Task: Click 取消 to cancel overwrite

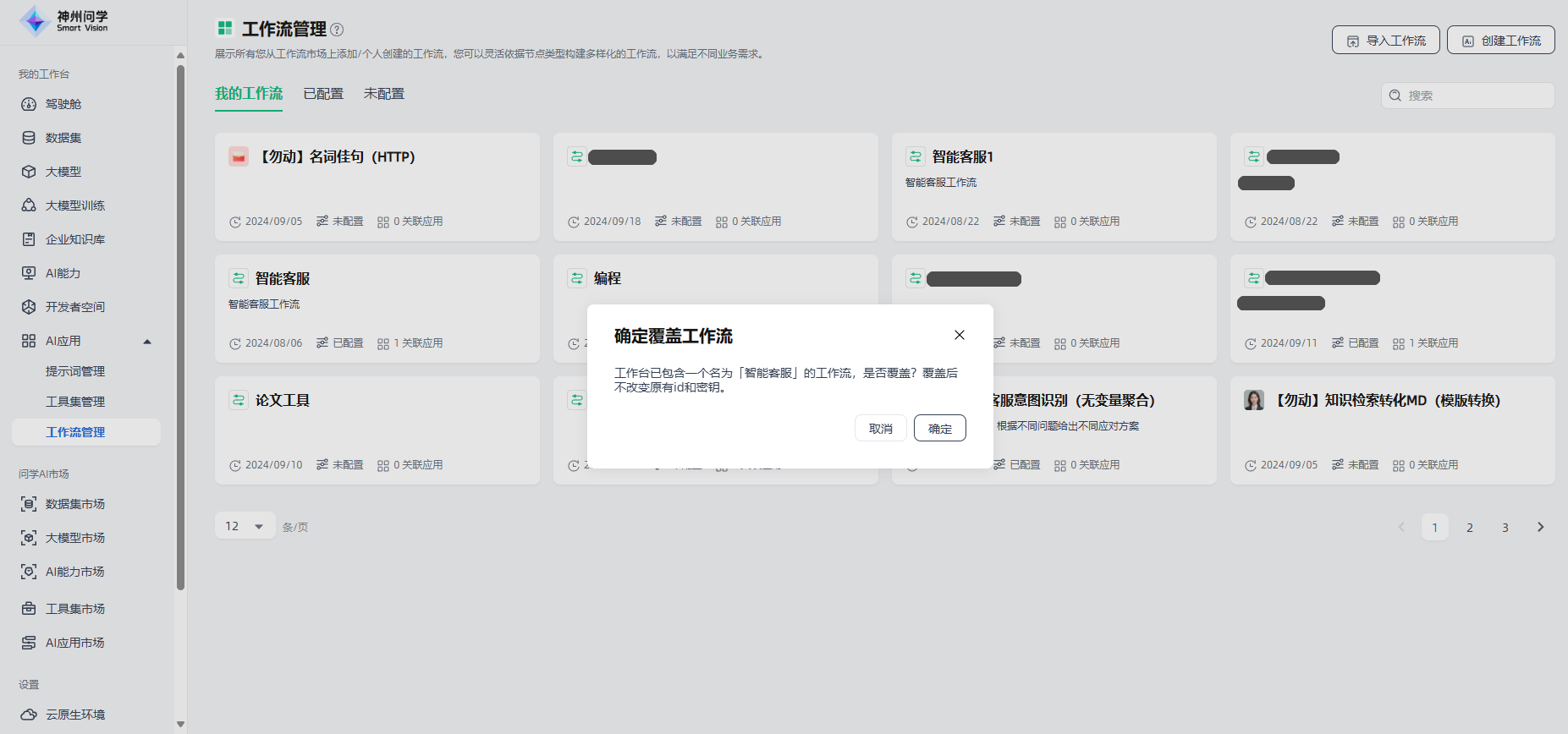Action: tap(880, 428)
